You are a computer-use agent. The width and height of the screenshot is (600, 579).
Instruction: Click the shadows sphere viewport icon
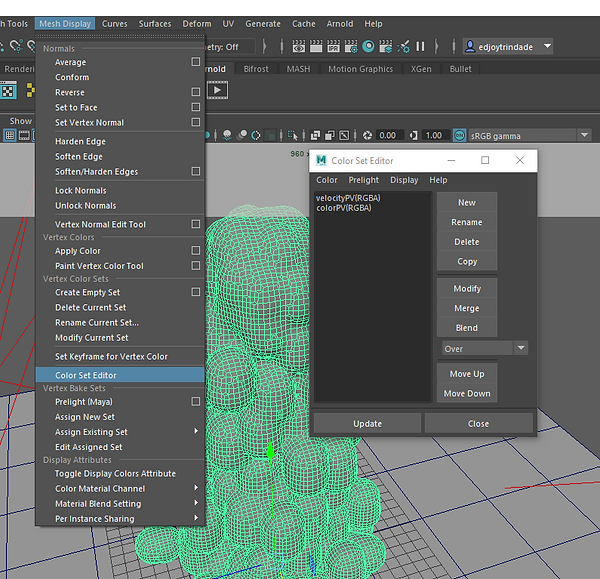tap(227, 135)
